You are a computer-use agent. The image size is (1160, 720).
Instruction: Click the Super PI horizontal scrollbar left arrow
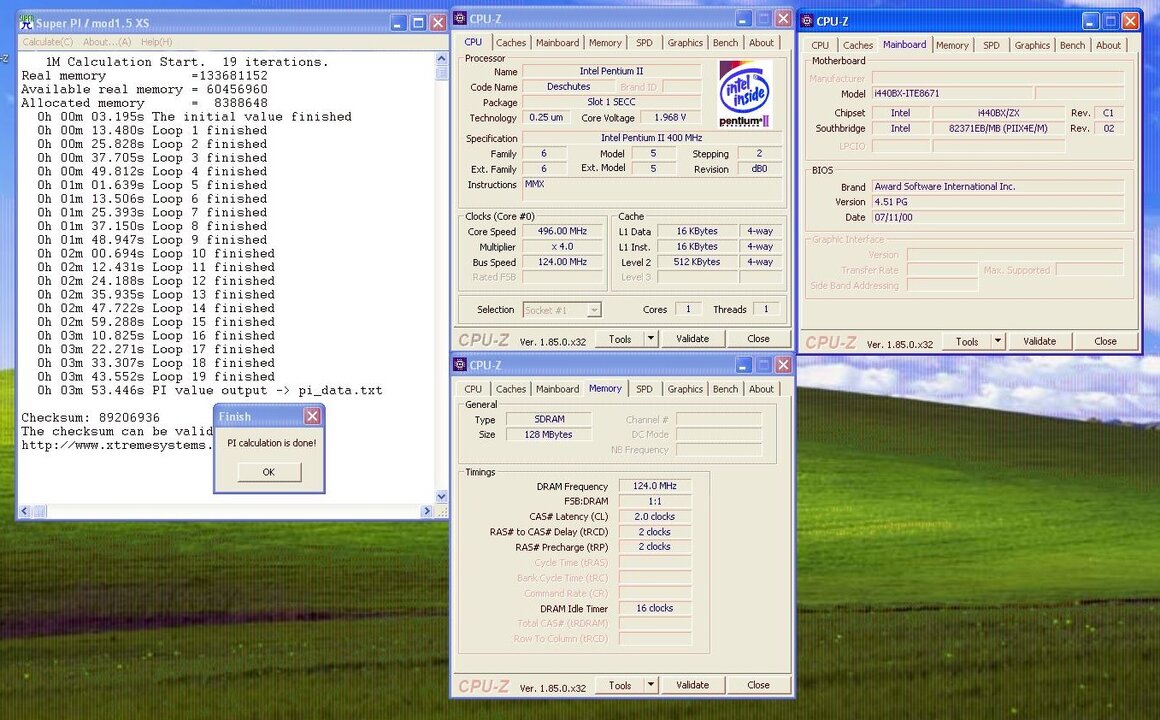coord(25,511)
